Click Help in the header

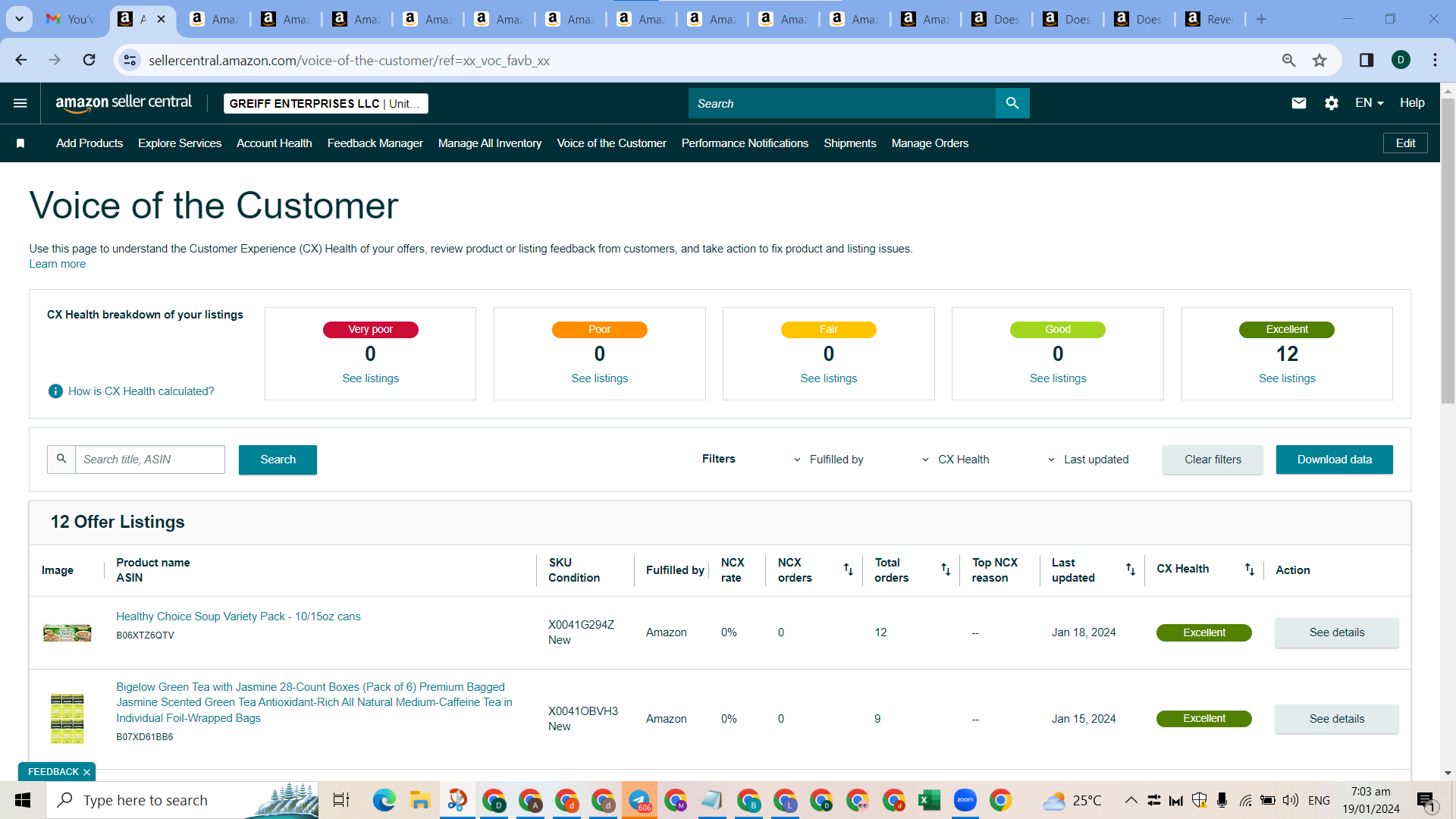click(x=1412, y=103)
